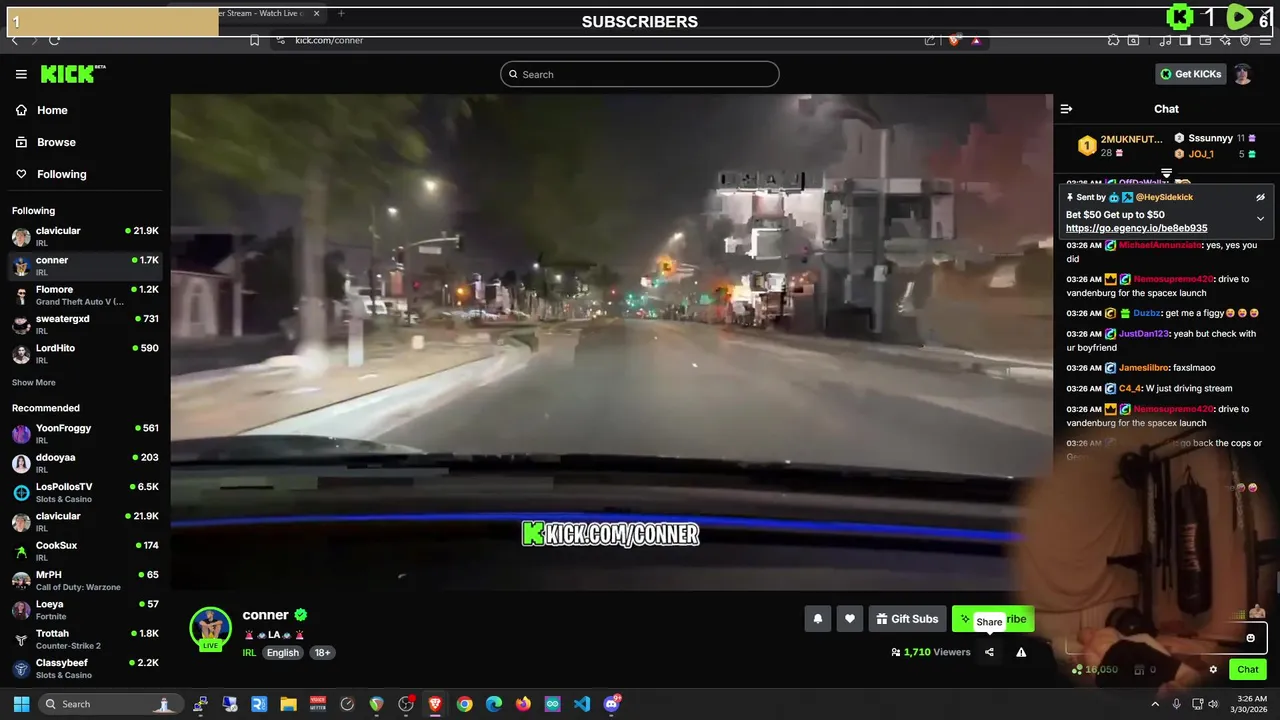Report the stream with warning triangle

(1021, 652)
